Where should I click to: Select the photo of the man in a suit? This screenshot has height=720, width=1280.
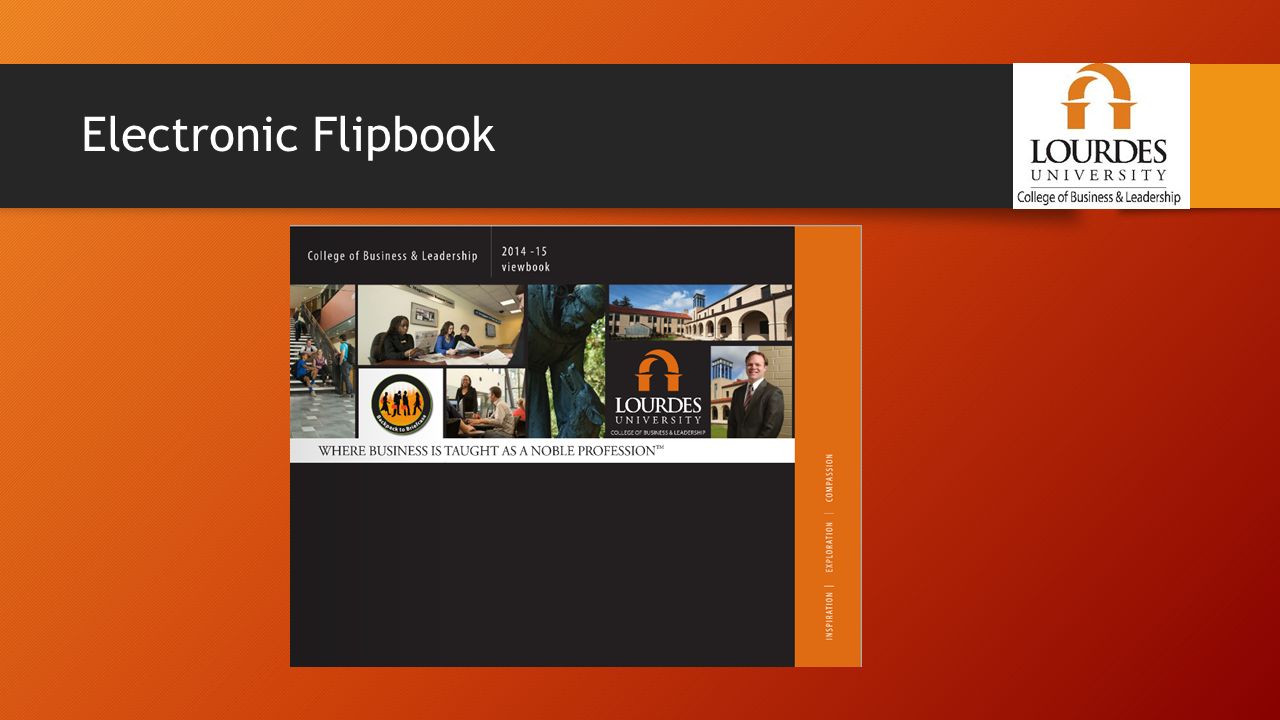pyautogui.click(x=752, y=391)
